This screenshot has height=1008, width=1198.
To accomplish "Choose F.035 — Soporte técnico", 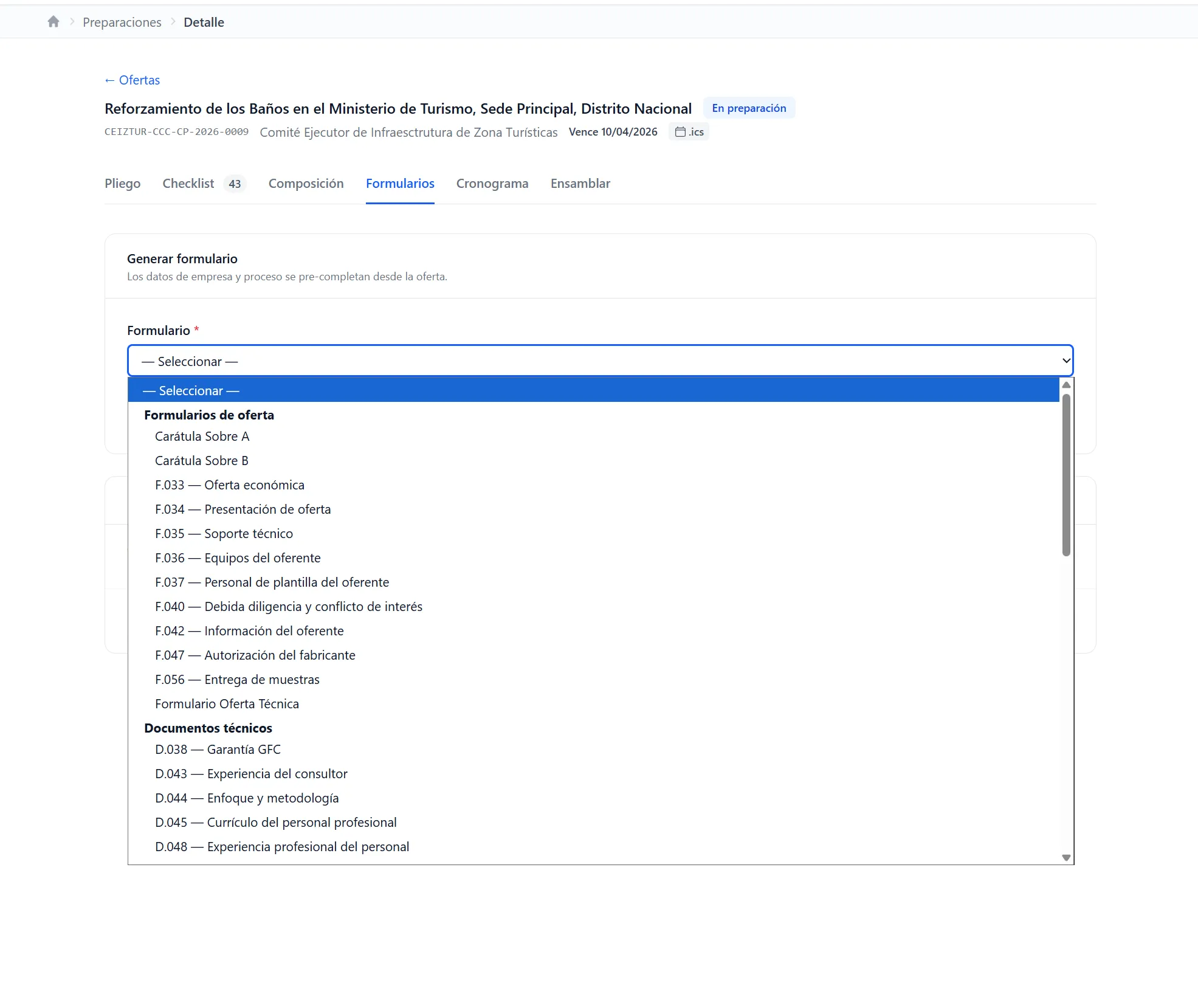I will 593,534.
